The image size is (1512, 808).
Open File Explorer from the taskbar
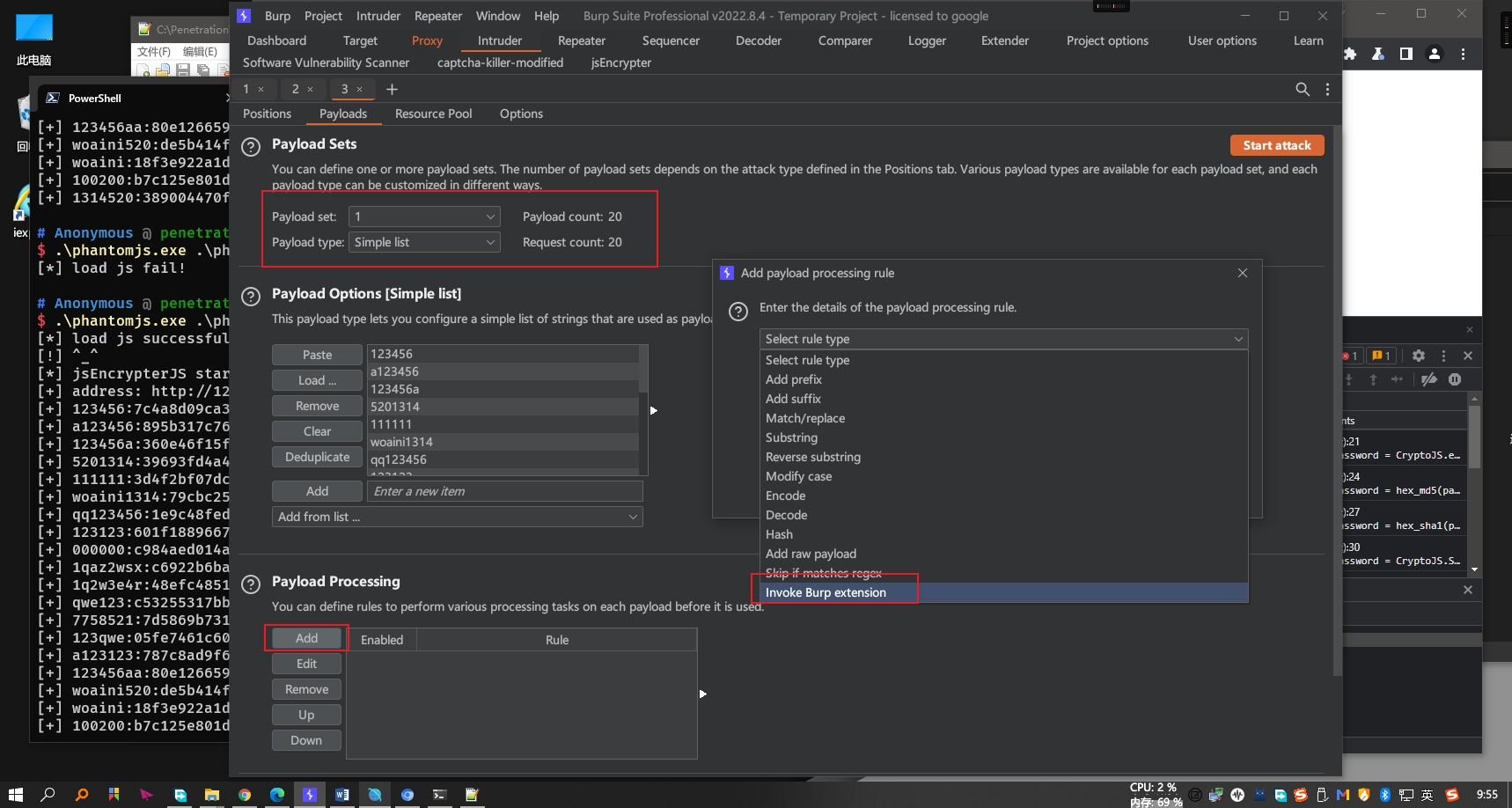click(x=212, y=794)
